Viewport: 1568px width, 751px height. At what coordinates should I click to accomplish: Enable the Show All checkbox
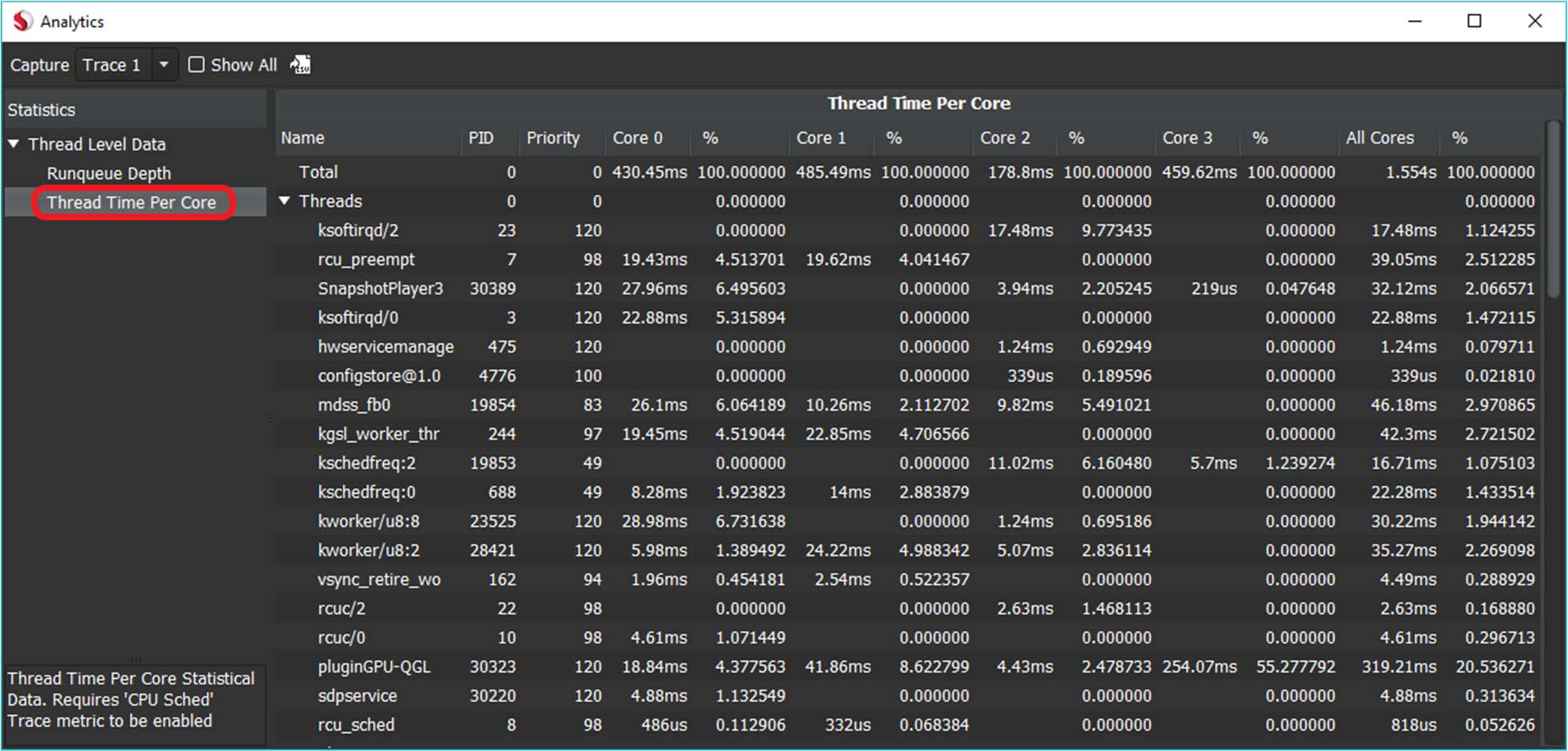197,65
